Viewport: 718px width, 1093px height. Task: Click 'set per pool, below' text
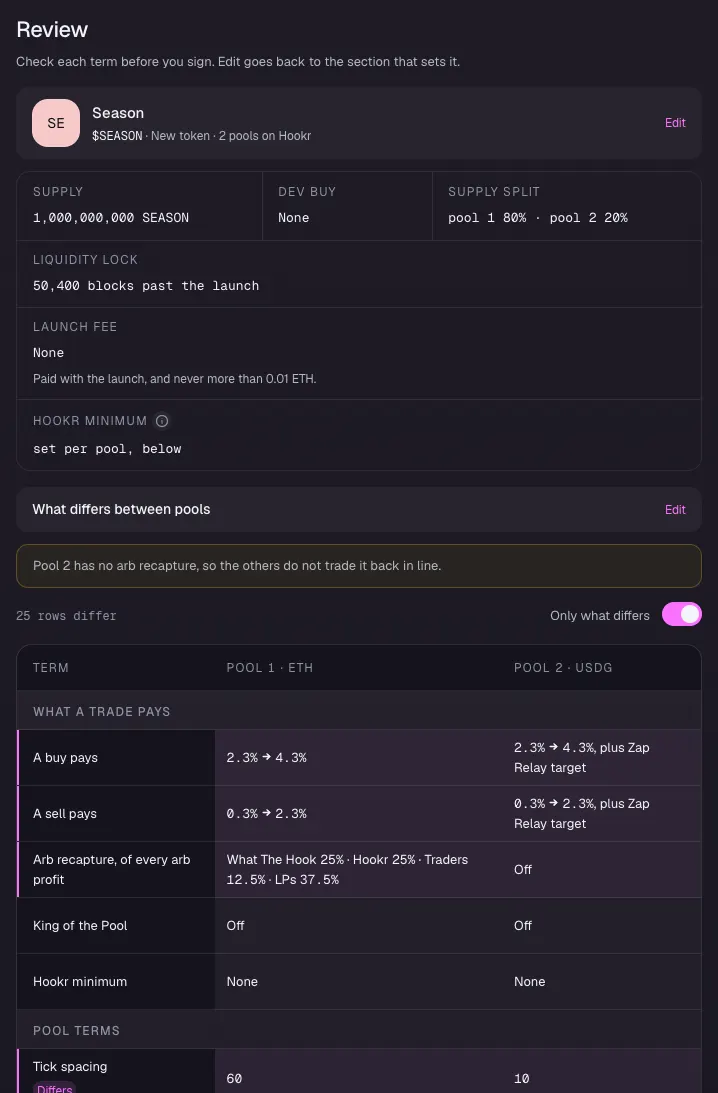point(107,449)
